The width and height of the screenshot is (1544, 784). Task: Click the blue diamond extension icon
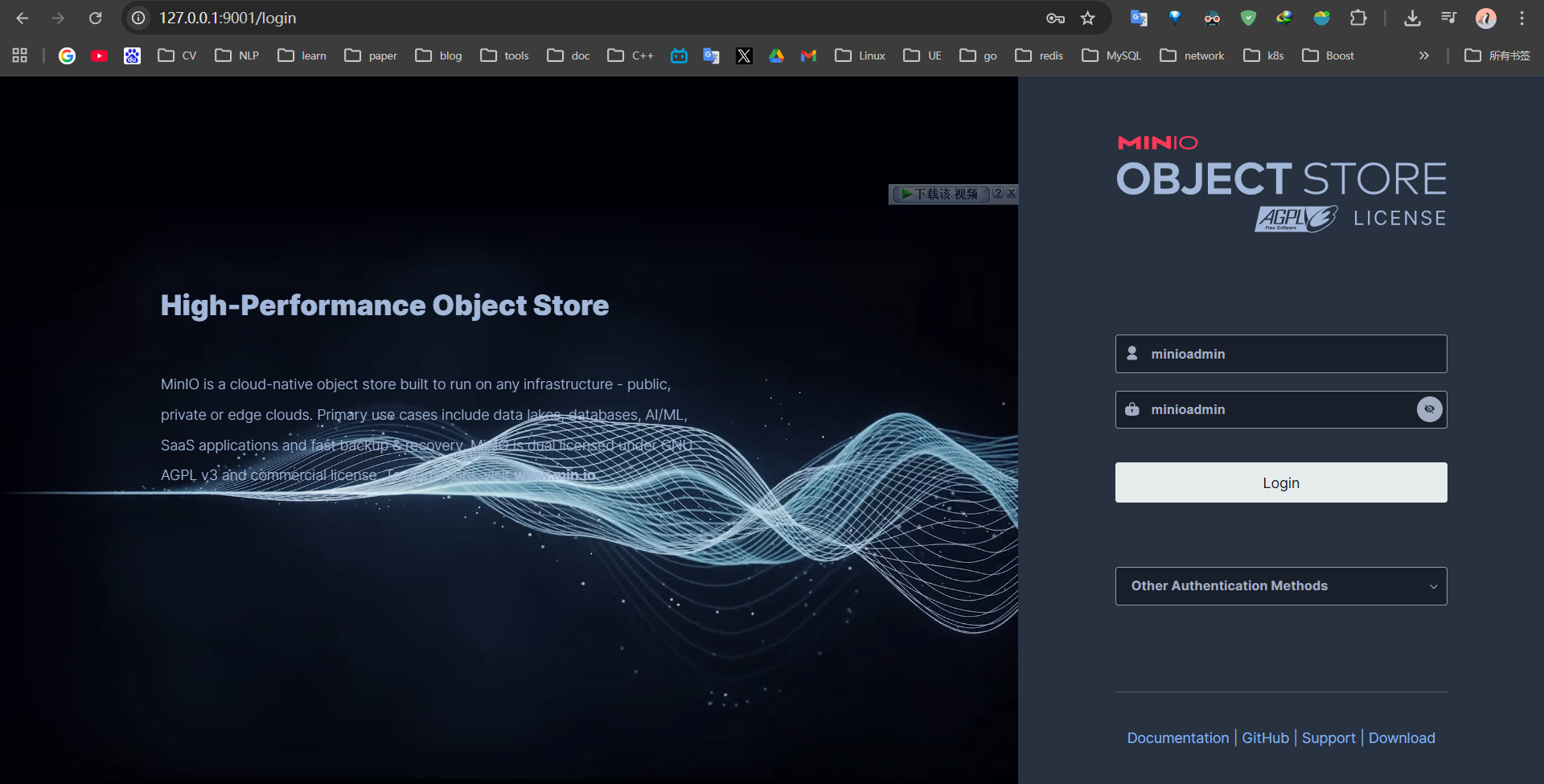pos(1175,18)
